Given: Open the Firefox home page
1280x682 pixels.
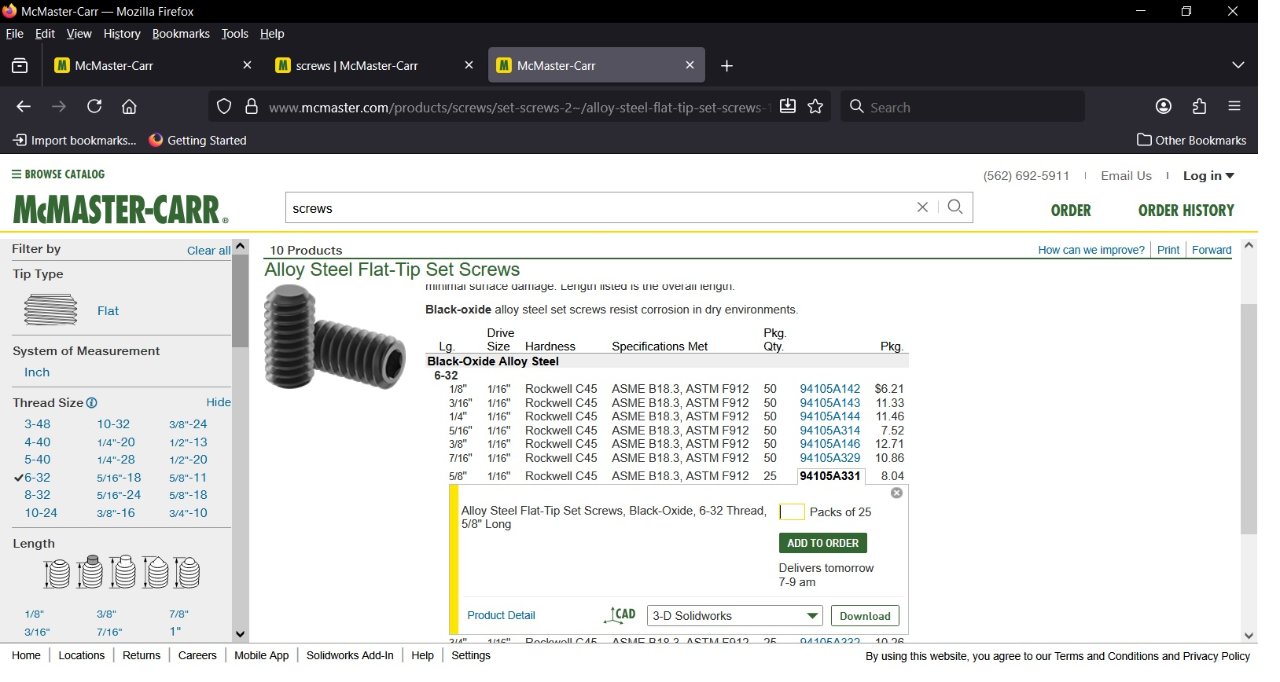Looking at the screenshot, I should (129, 107).
